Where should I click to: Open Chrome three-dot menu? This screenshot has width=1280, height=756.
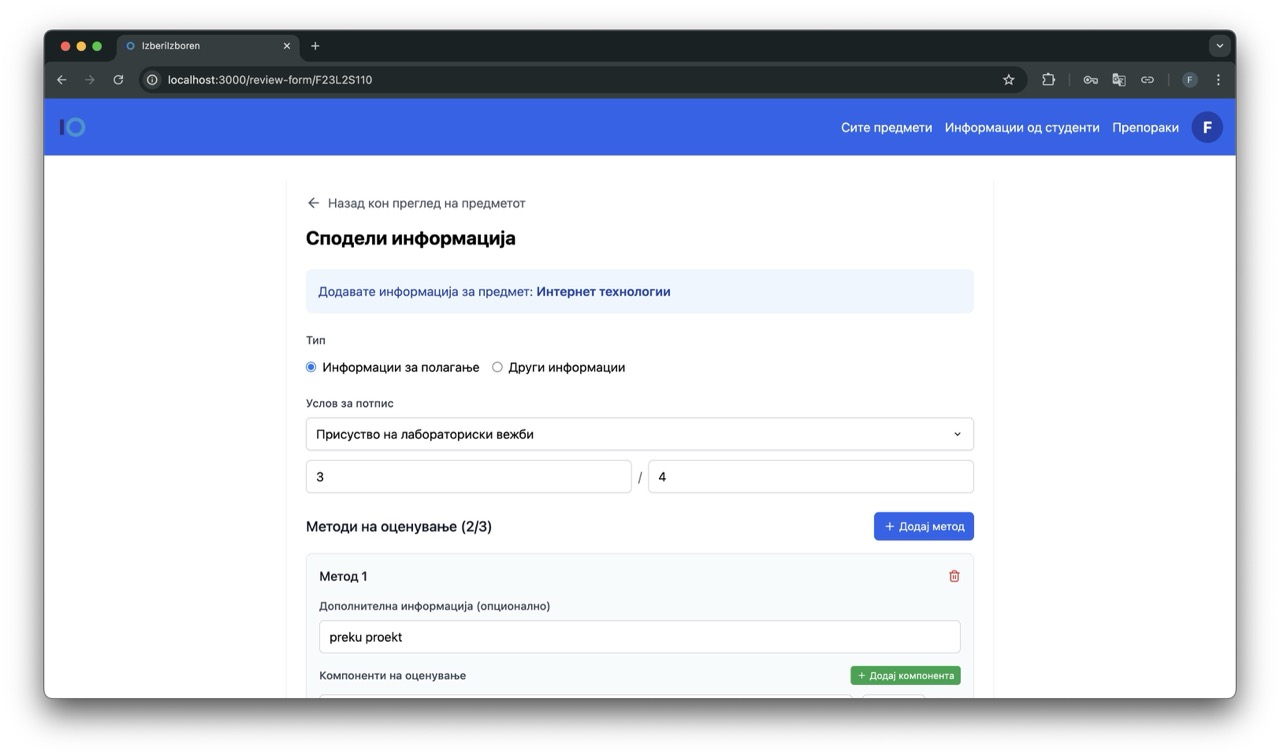pyautogui.click(x=1218, y=80)
